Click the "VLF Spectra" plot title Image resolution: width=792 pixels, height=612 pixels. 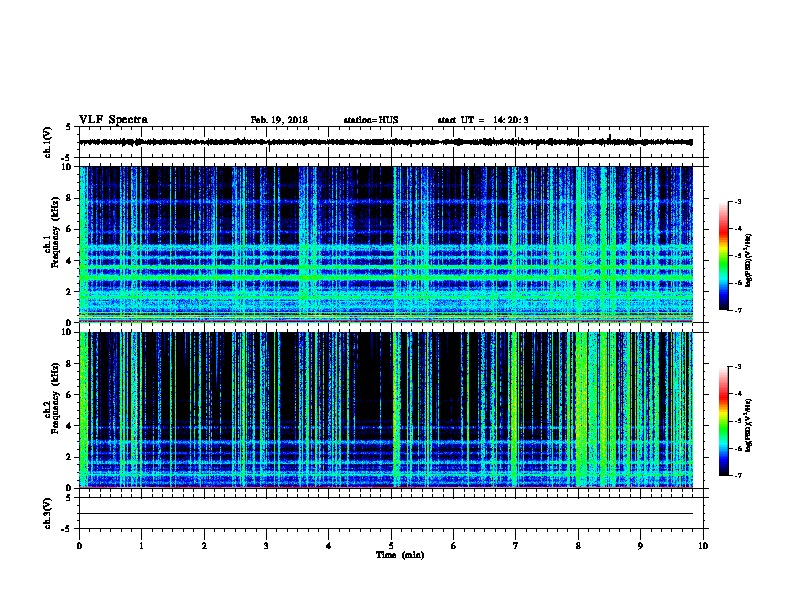point(113,120)
